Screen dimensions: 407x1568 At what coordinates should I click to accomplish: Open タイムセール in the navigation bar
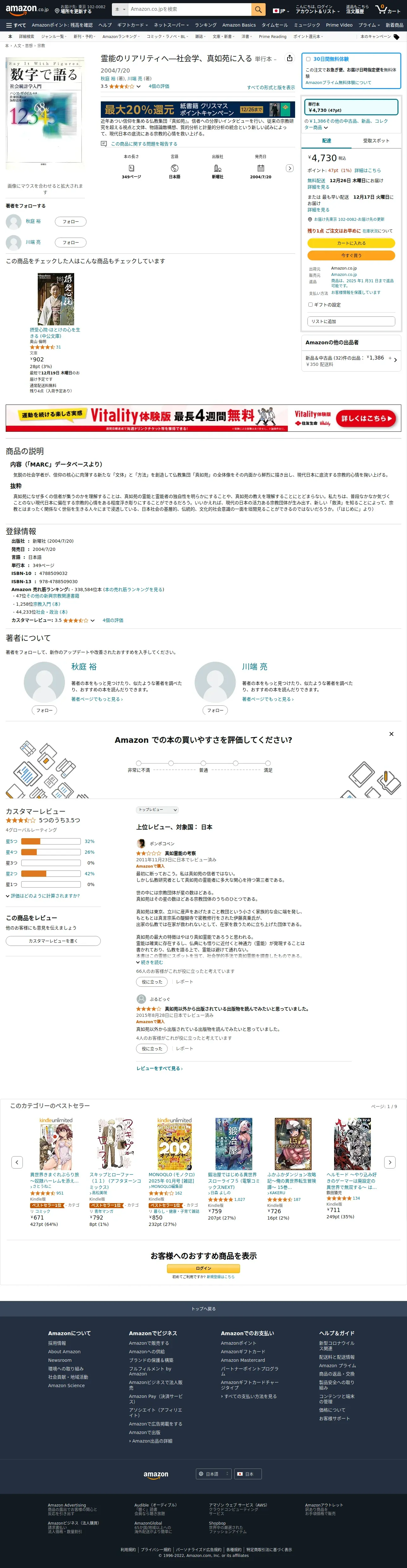274,25
